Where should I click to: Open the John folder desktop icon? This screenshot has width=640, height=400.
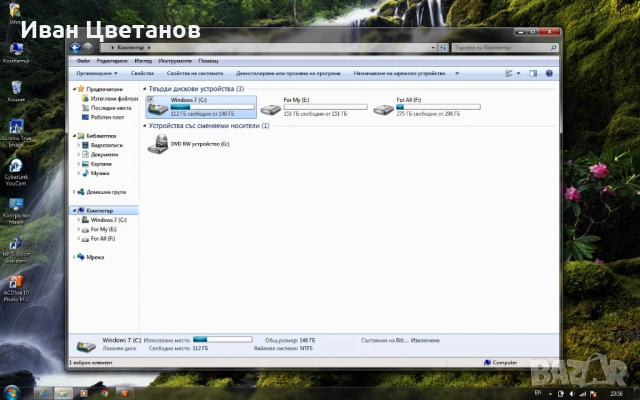coord(15,13)
